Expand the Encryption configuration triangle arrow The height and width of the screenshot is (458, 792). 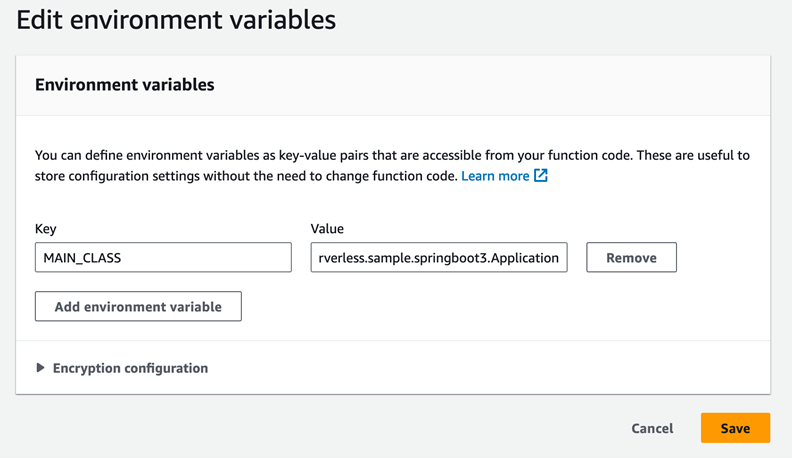tap(41, 368)
